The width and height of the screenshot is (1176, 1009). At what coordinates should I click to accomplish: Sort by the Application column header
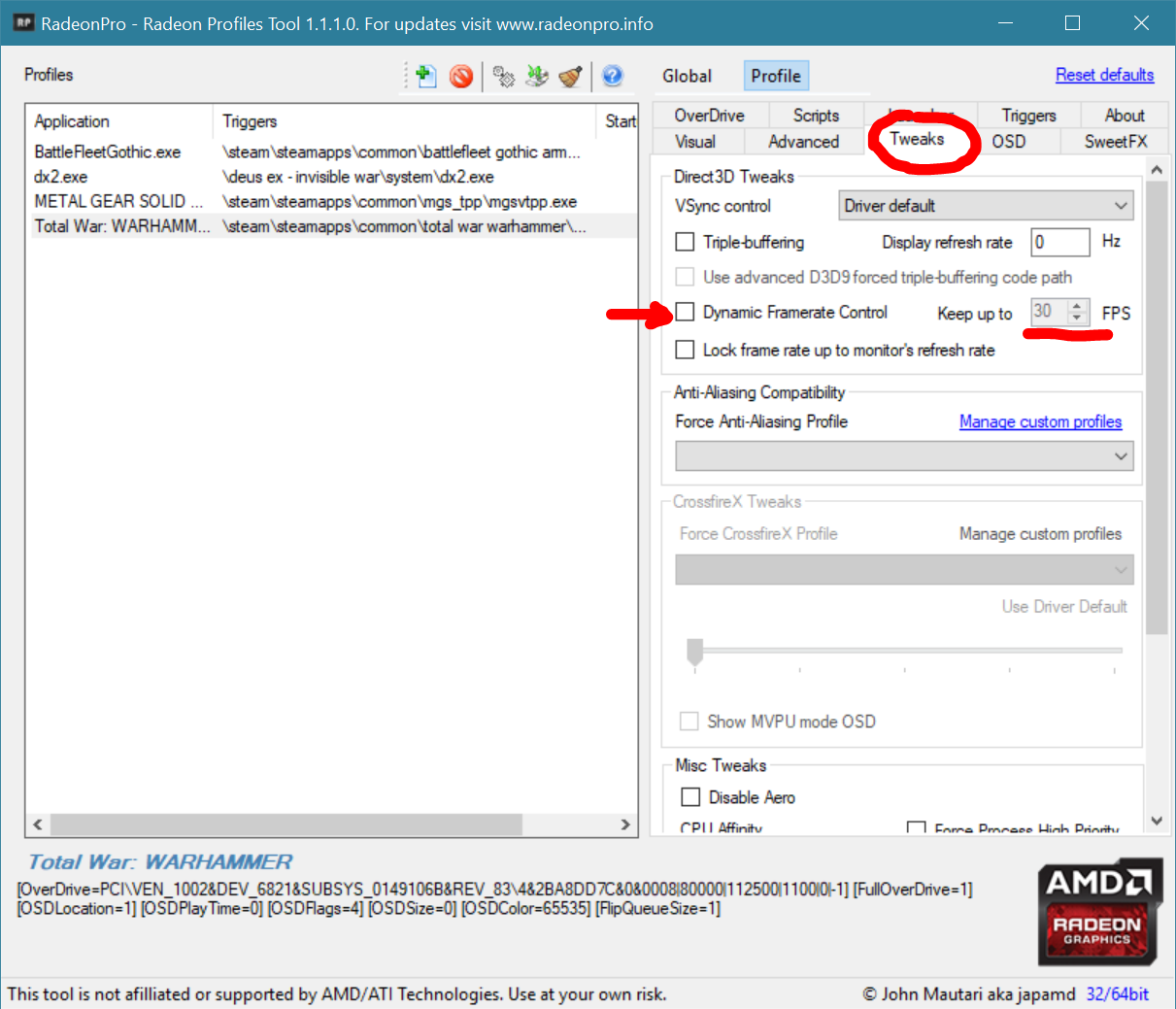tap(119, 121)
